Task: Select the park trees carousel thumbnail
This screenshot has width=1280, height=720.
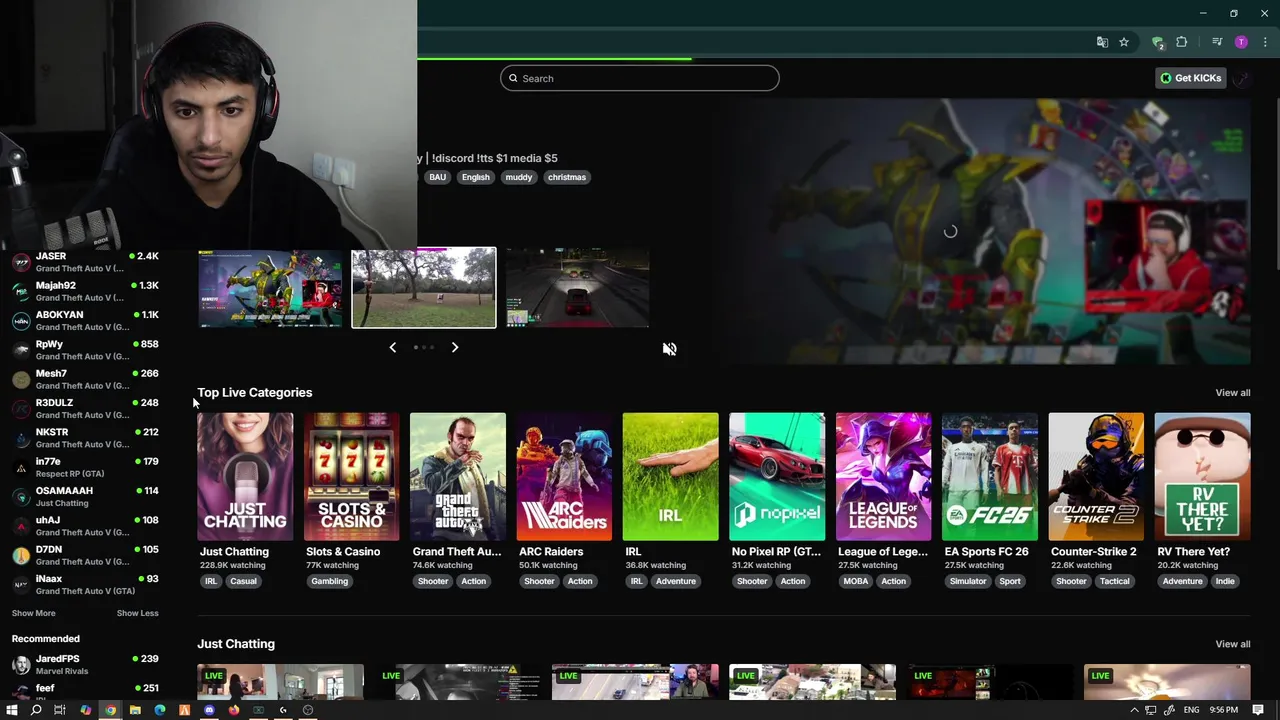Action: point(424,288)
